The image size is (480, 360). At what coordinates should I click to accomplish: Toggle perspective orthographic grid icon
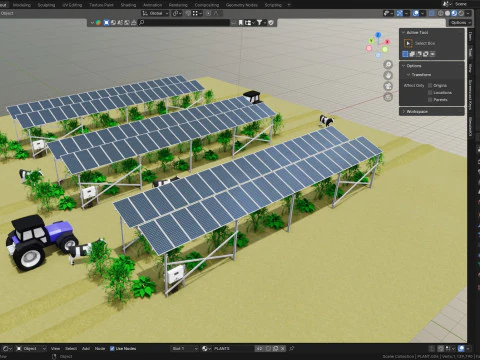388,97
